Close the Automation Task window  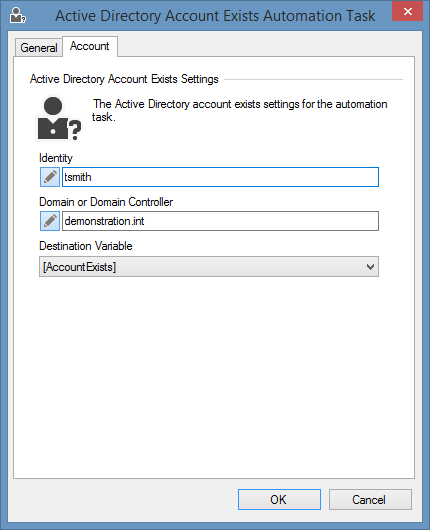pos(407,11)
